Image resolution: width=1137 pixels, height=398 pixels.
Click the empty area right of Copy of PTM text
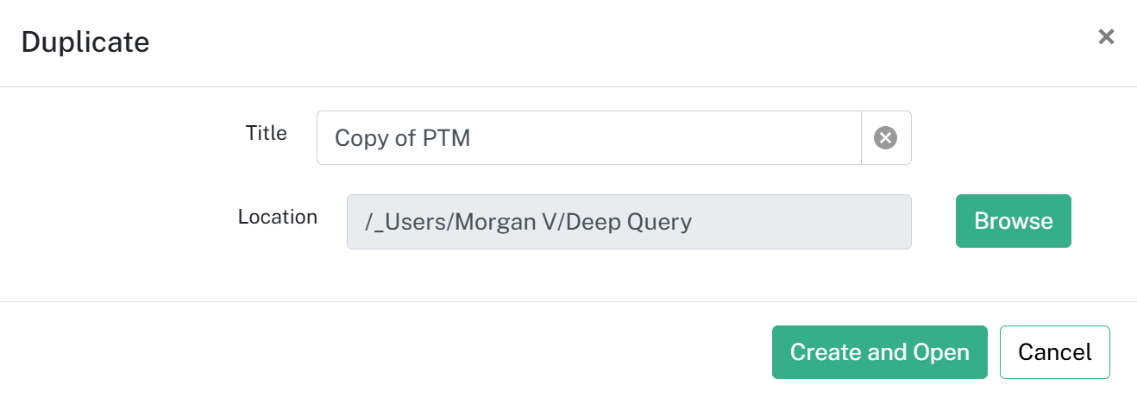[x=666, y=138]
